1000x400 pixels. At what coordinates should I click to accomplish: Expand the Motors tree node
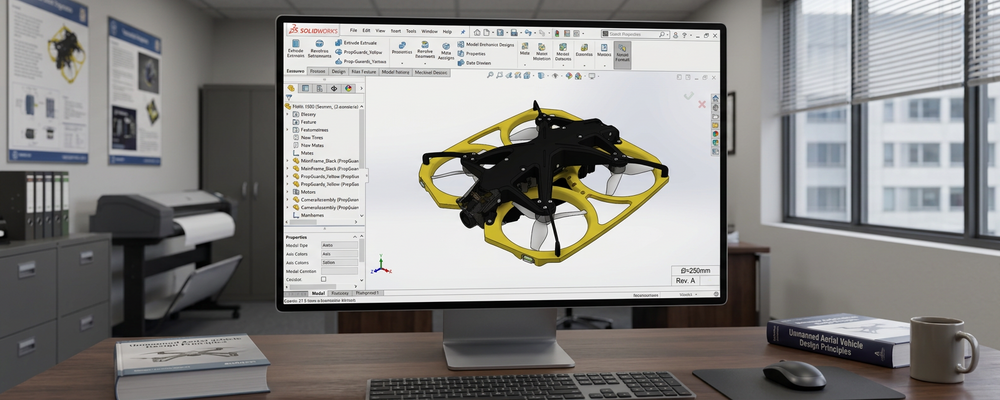click(x=287, y=191)
